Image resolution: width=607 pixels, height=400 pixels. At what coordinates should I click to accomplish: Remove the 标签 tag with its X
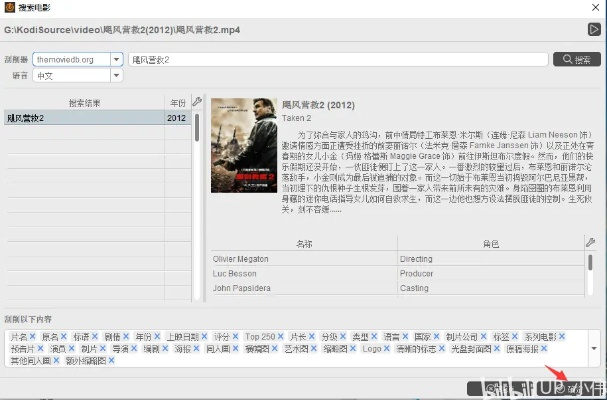515,336
